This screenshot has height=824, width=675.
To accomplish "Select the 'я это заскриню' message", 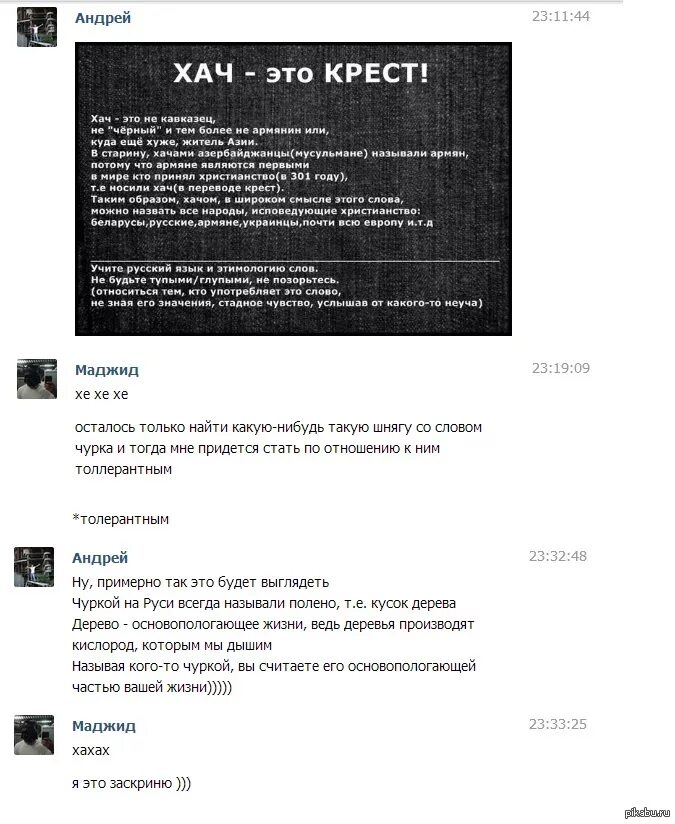I will pos(131,784).
